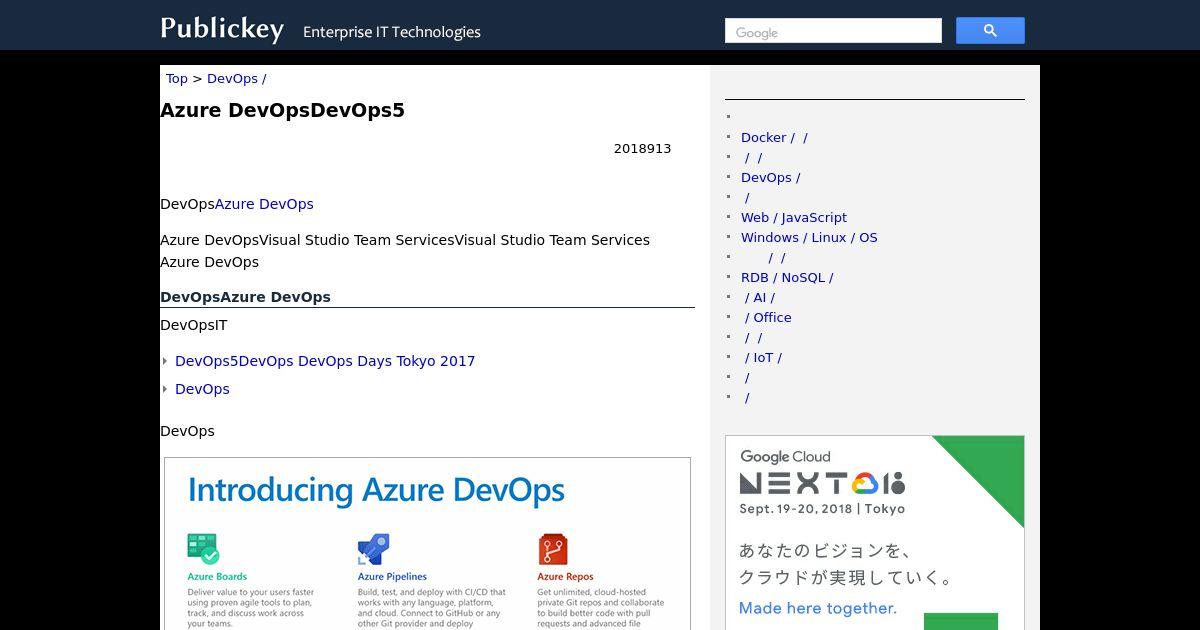
Task: Open the DevOps Days Tokyo 2017 article link
Action: pos(325,361)
